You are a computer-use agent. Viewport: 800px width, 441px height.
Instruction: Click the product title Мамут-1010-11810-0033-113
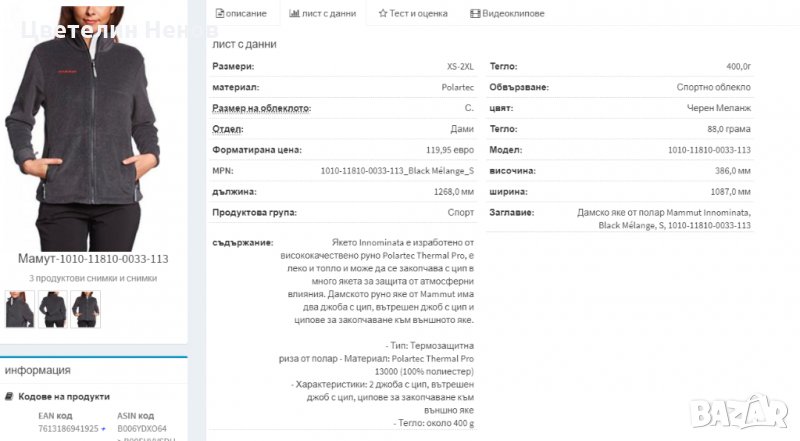pos(93,259)
